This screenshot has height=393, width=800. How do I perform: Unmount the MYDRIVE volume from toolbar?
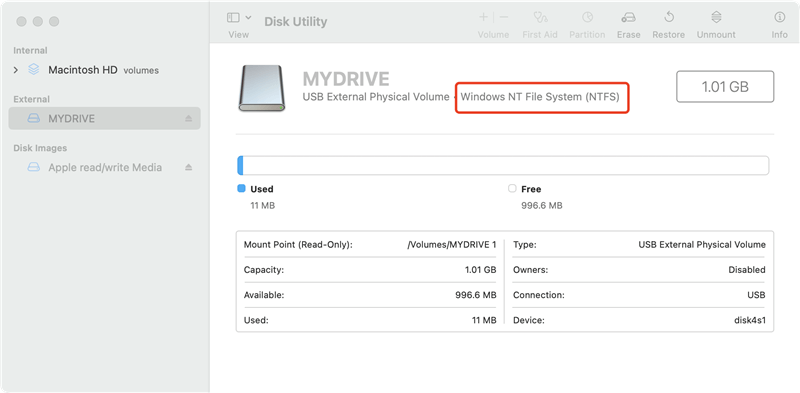(x=716, y=25)
